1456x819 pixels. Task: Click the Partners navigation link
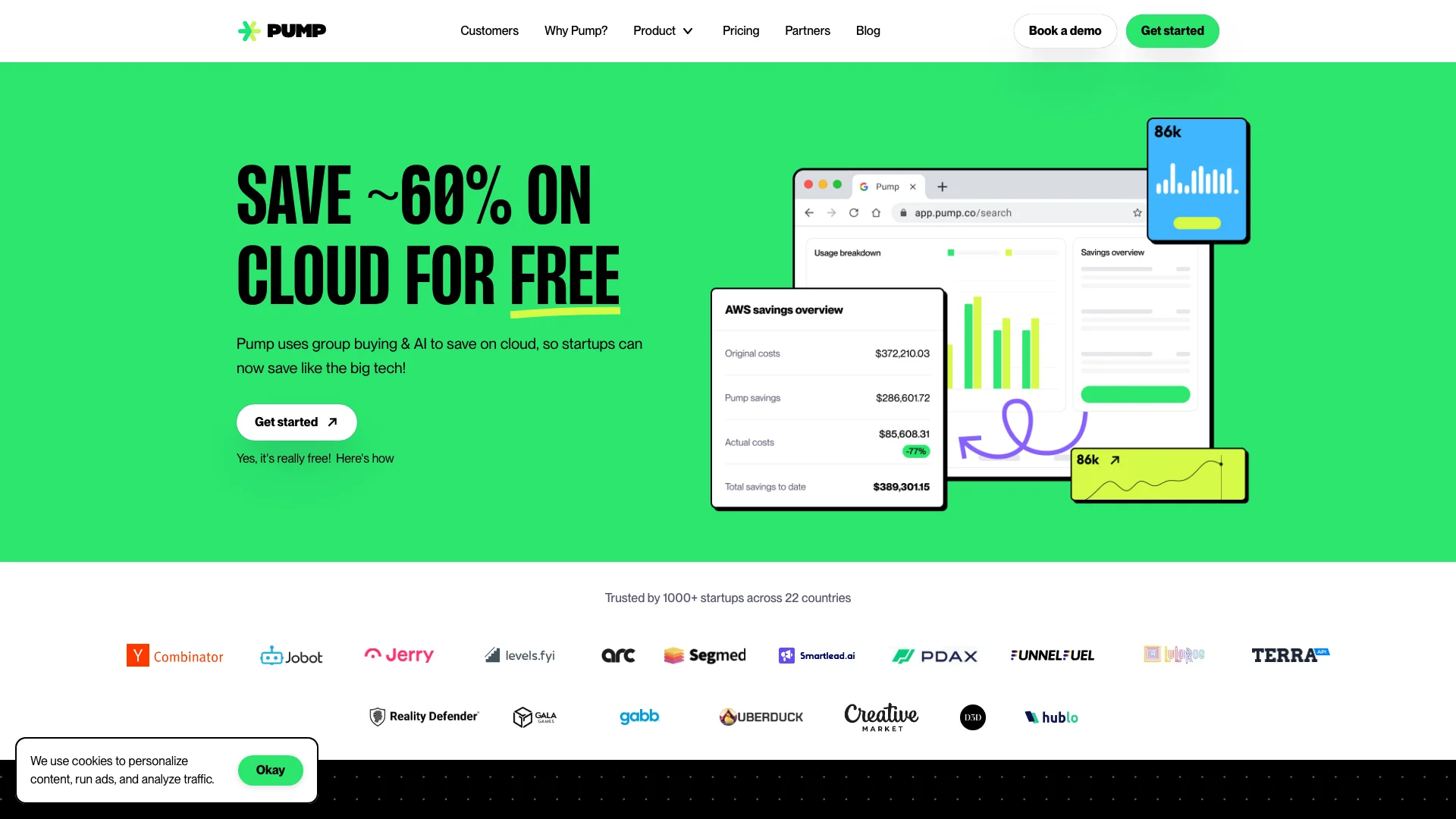807,30
